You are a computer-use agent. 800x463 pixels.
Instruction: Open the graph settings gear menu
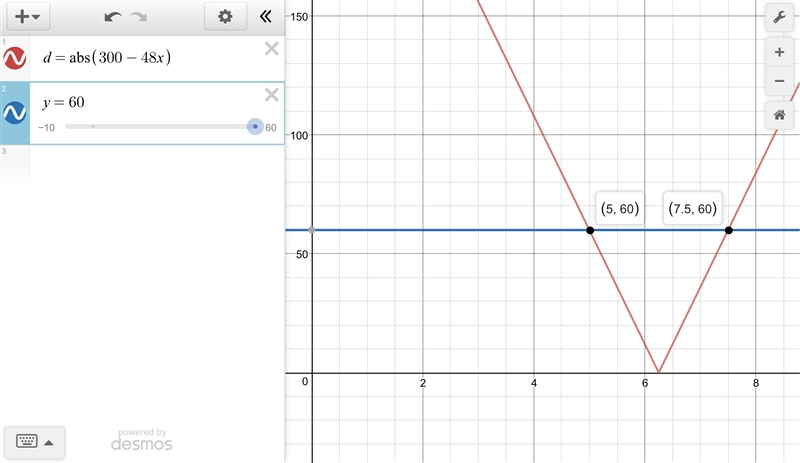coord(226,16)
